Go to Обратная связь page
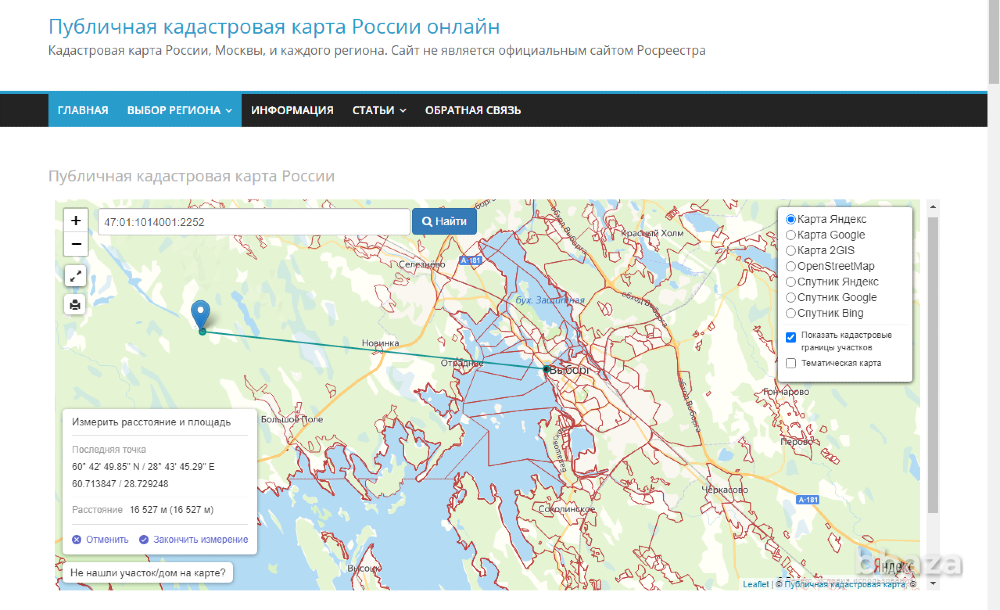 (x=473, y=110)
